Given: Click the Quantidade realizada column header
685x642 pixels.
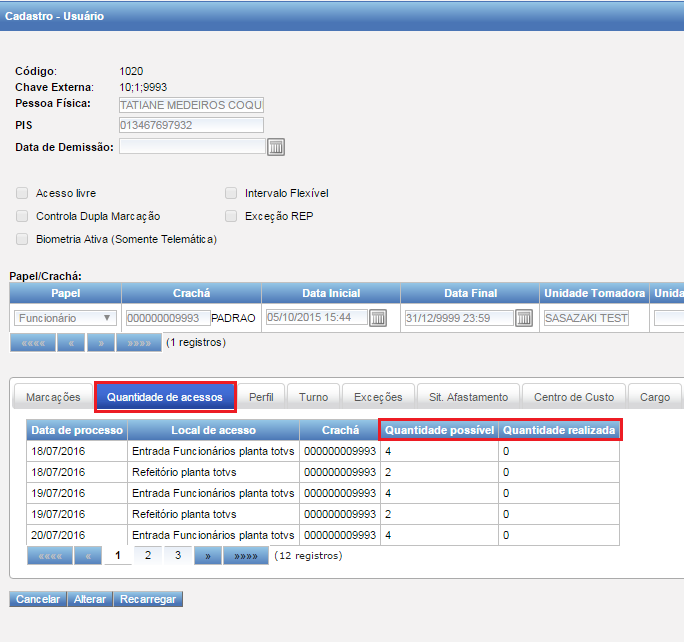Looking at the screenshot, I should (559, 430).
